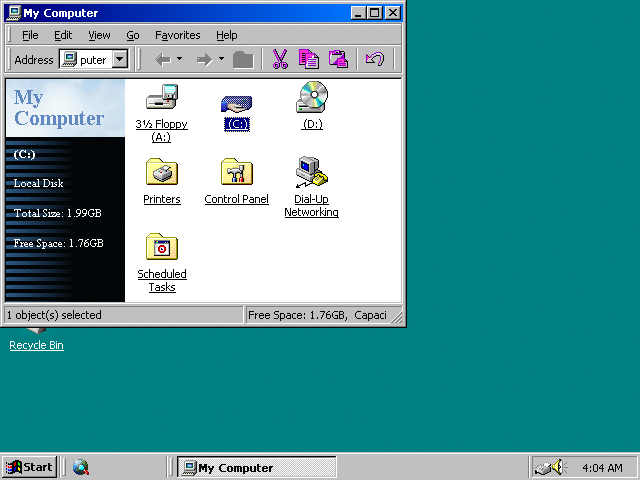The height and width of the screenshot is (480, 640).
Task: Click the '1 object(s) selected' status text
Action: click(54, 315)
